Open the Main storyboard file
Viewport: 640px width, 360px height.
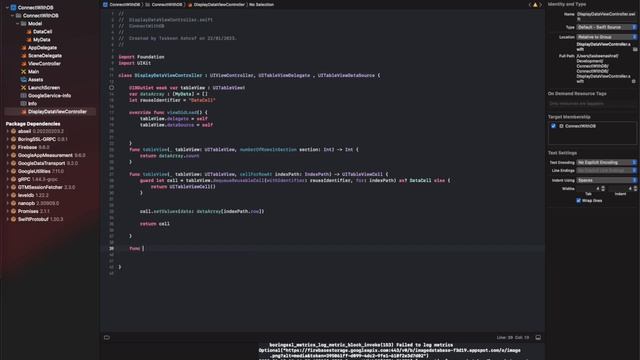click(x=33, y=71)
